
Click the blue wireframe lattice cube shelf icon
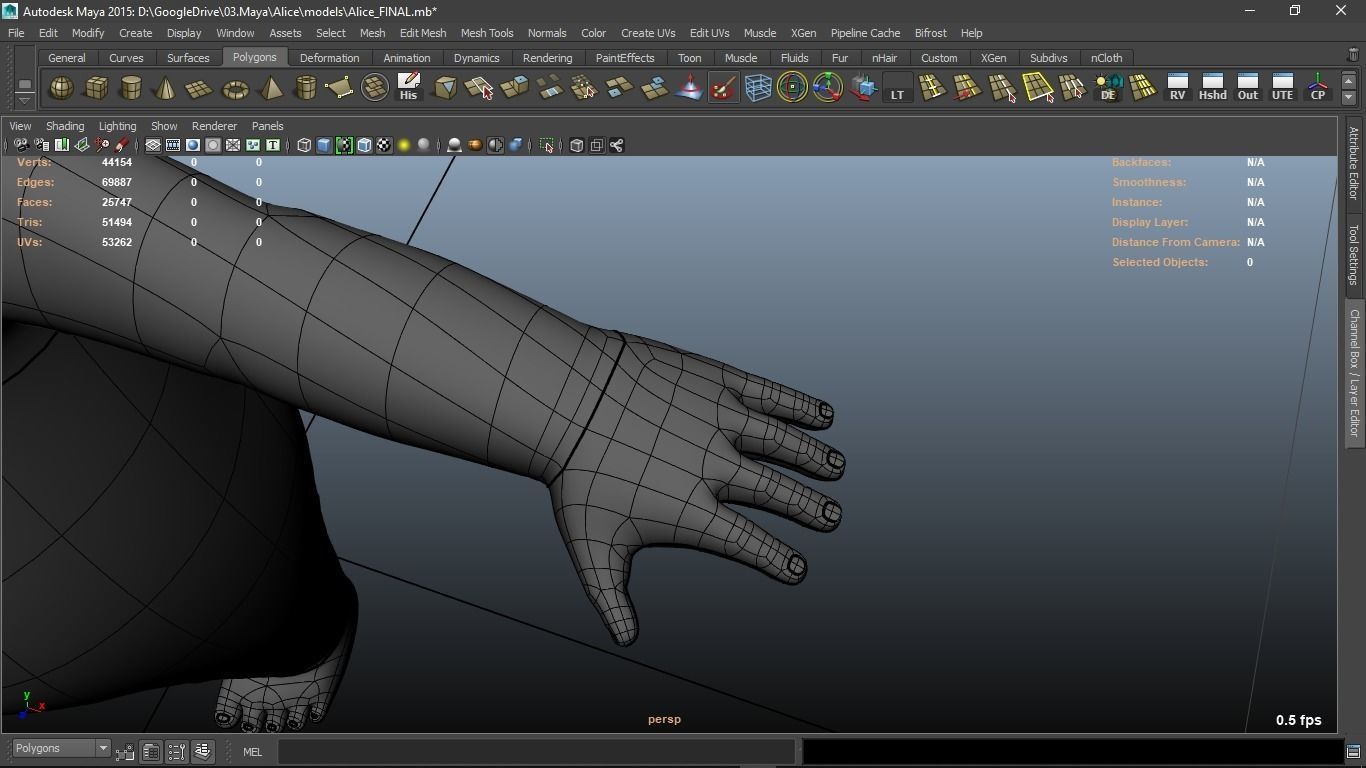(x=758, y=88)
